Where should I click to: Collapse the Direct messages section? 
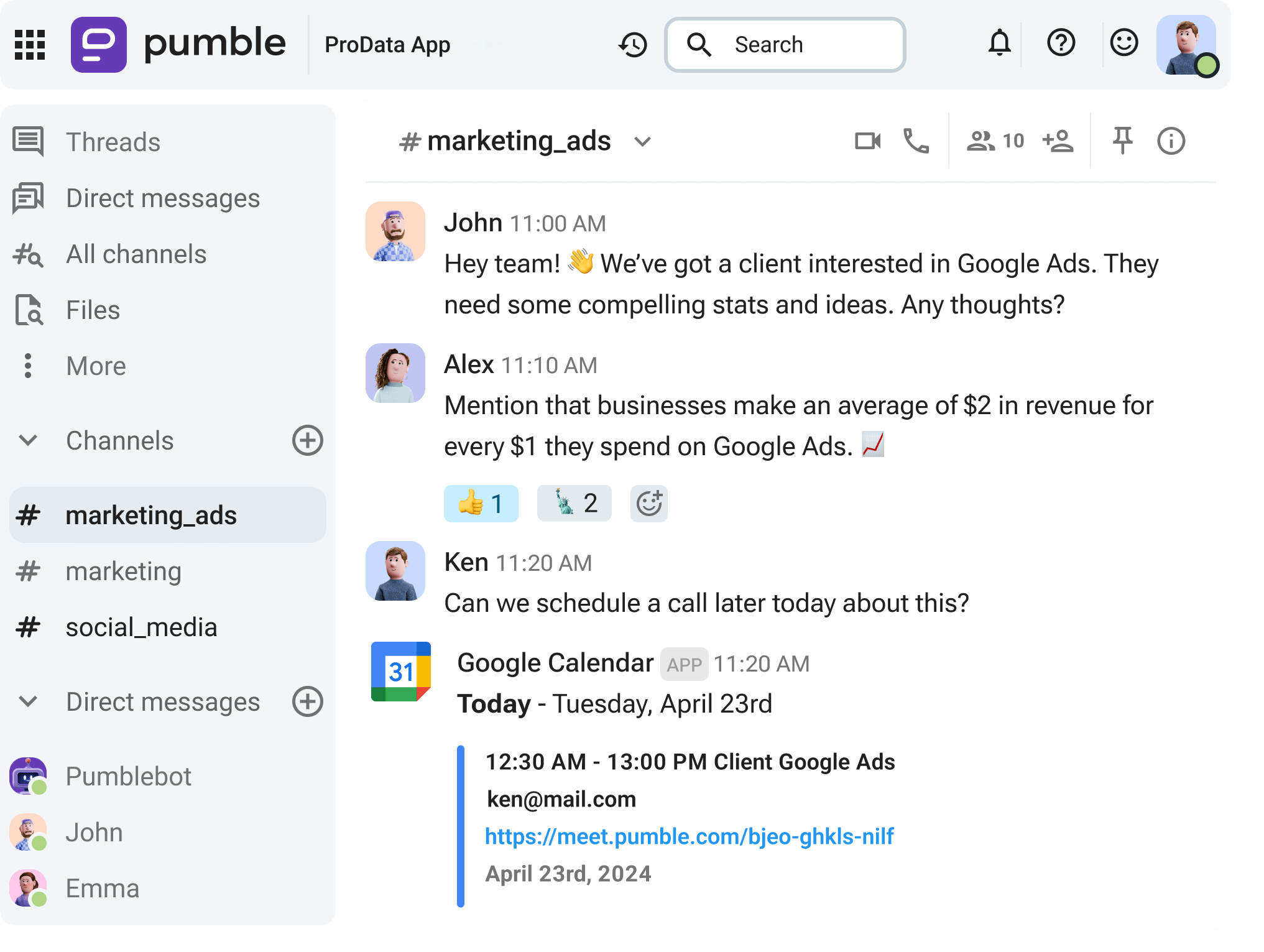tap(27, 702)
